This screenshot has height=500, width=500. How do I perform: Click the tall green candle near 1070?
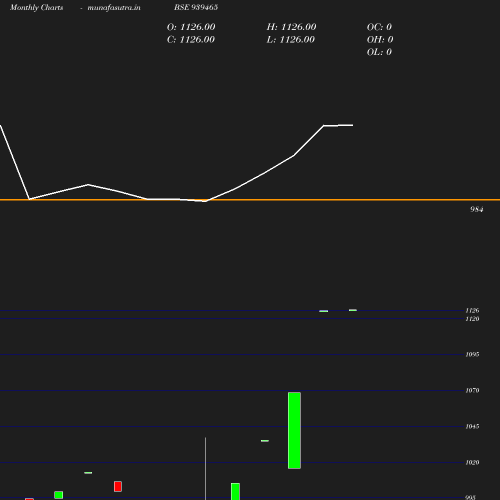[294, 430]
